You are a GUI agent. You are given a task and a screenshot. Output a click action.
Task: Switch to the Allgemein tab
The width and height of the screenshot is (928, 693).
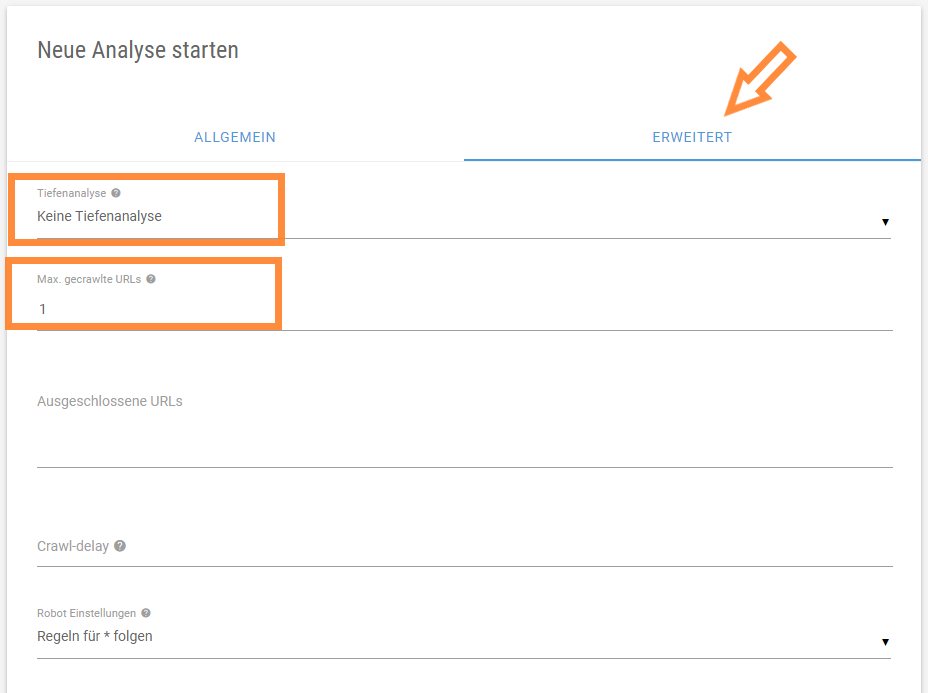click(235, 137)
